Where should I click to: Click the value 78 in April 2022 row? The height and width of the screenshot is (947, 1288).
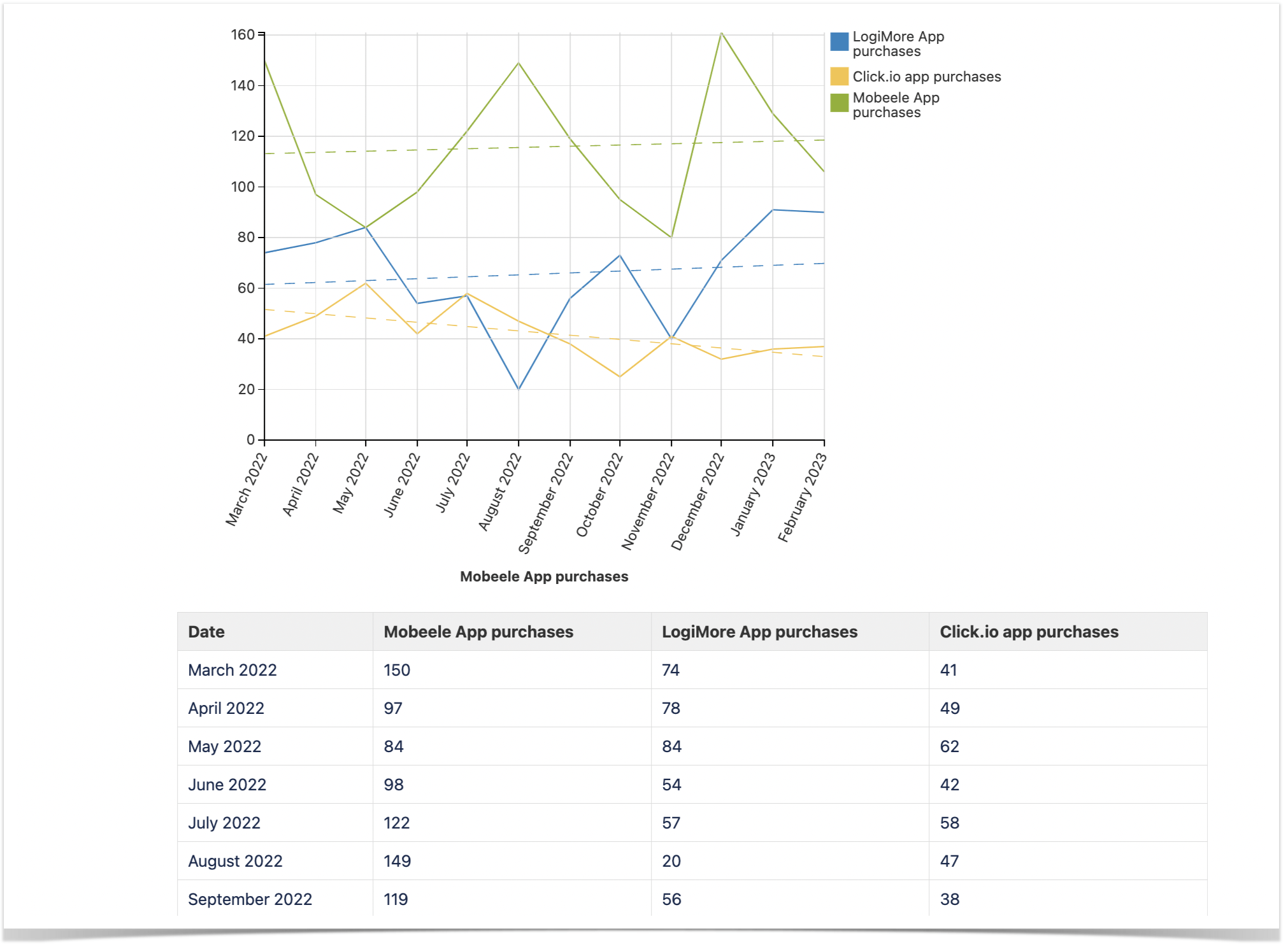tap(671, 708)
